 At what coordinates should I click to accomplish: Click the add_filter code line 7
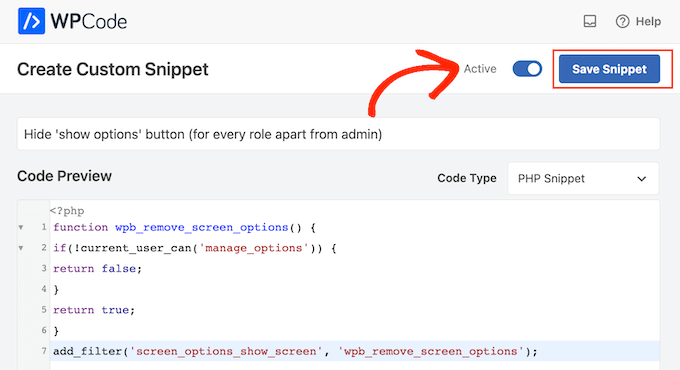point(295,351)
